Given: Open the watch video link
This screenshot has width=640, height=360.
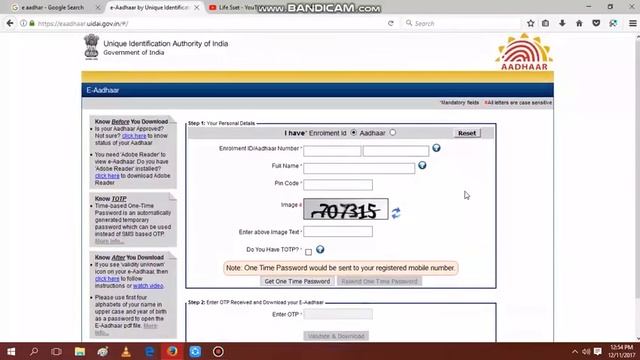Looking at the screenshot, I should pyautogui.click(x=148, y=286).
